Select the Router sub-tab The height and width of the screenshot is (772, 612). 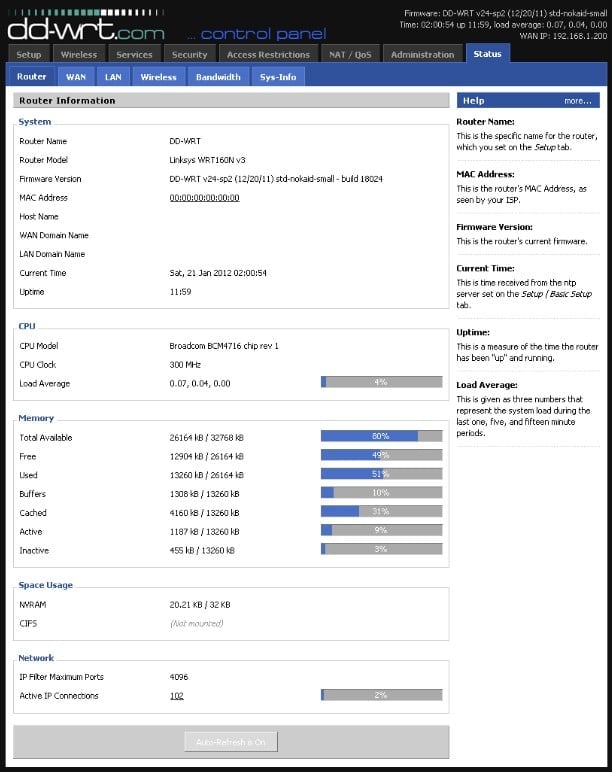[x=32, y=76]
